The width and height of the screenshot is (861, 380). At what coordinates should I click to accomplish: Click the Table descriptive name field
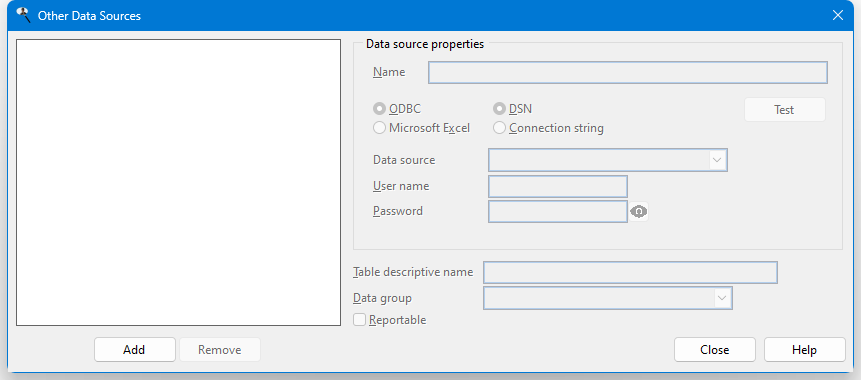(x=630, y=272)
